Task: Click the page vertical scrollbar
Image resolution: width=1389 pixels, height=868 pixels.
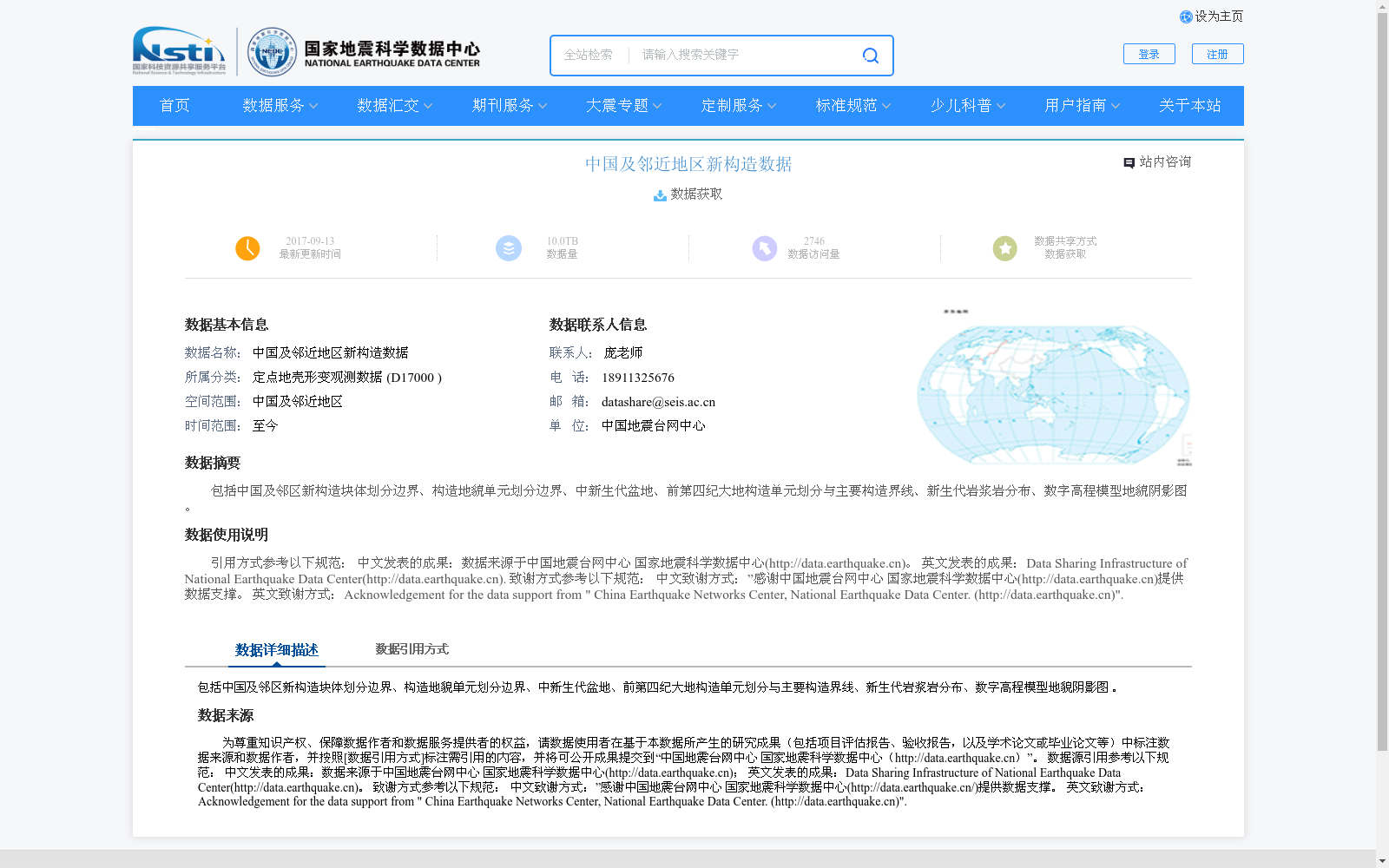Action: coord(1382,382)
